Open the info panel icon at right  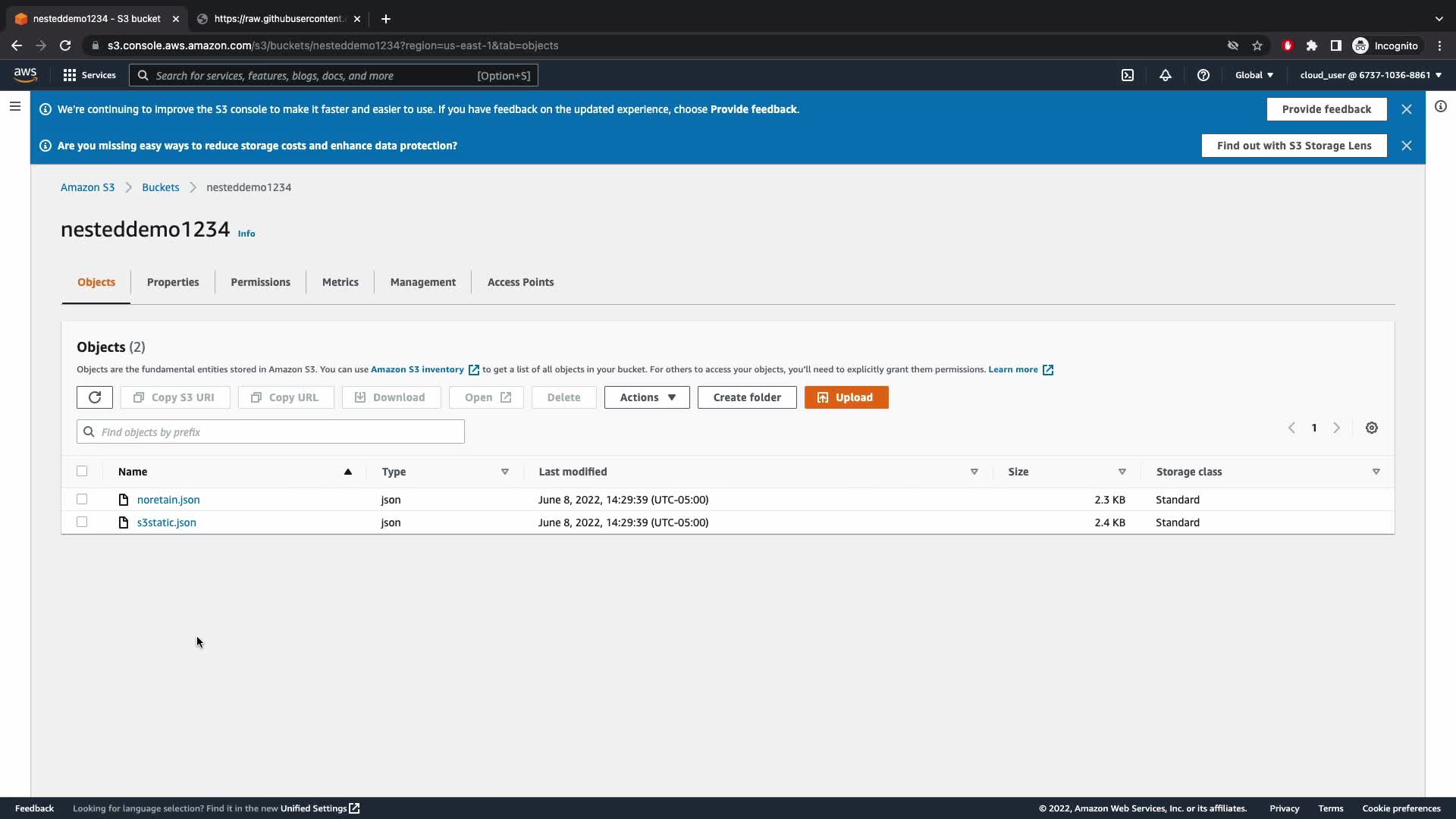[x=1441, y=107]
